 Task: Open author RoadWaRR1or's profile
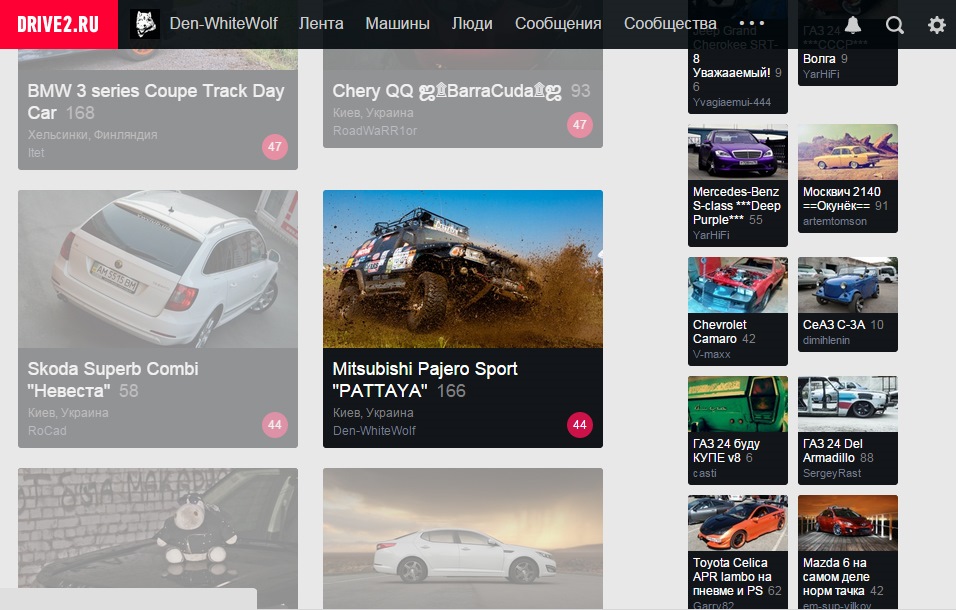375,130
